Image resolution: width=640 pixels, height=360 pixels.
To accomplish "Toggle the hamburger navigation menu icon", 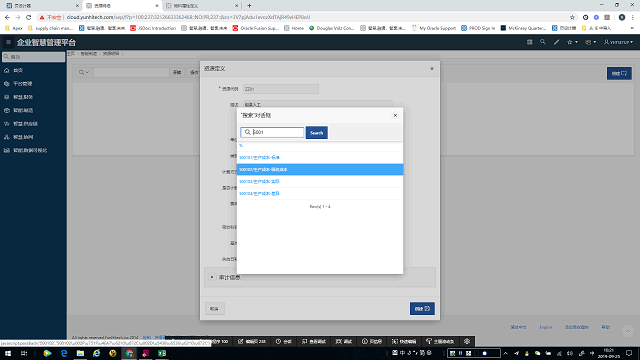I will pos(8,42).
